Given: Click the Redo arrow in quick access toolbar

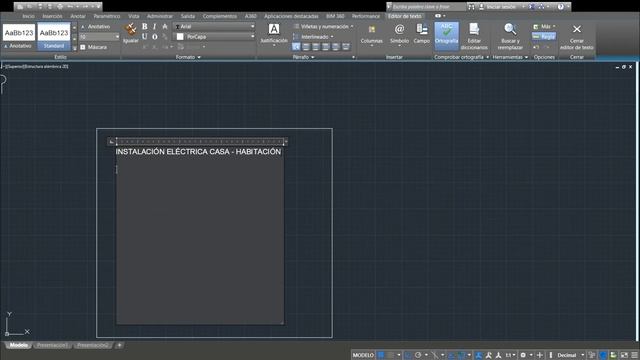Looking at the screenshot, I should pos(85,7).
